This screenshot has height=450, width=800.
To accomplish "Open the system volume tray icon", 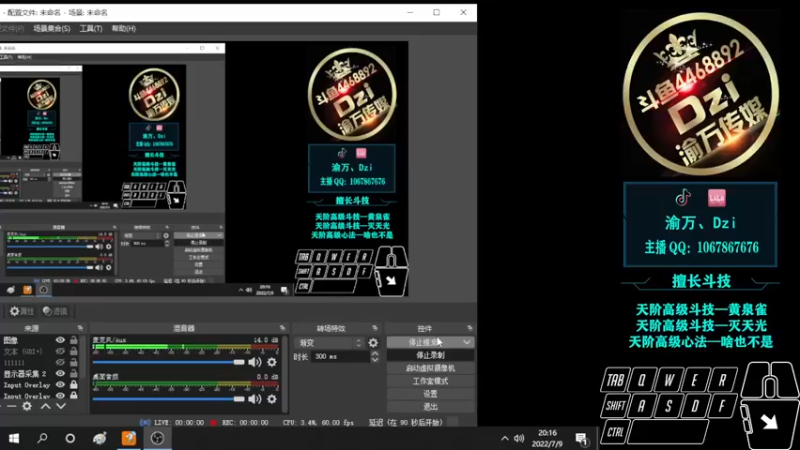I will [519, 438].
